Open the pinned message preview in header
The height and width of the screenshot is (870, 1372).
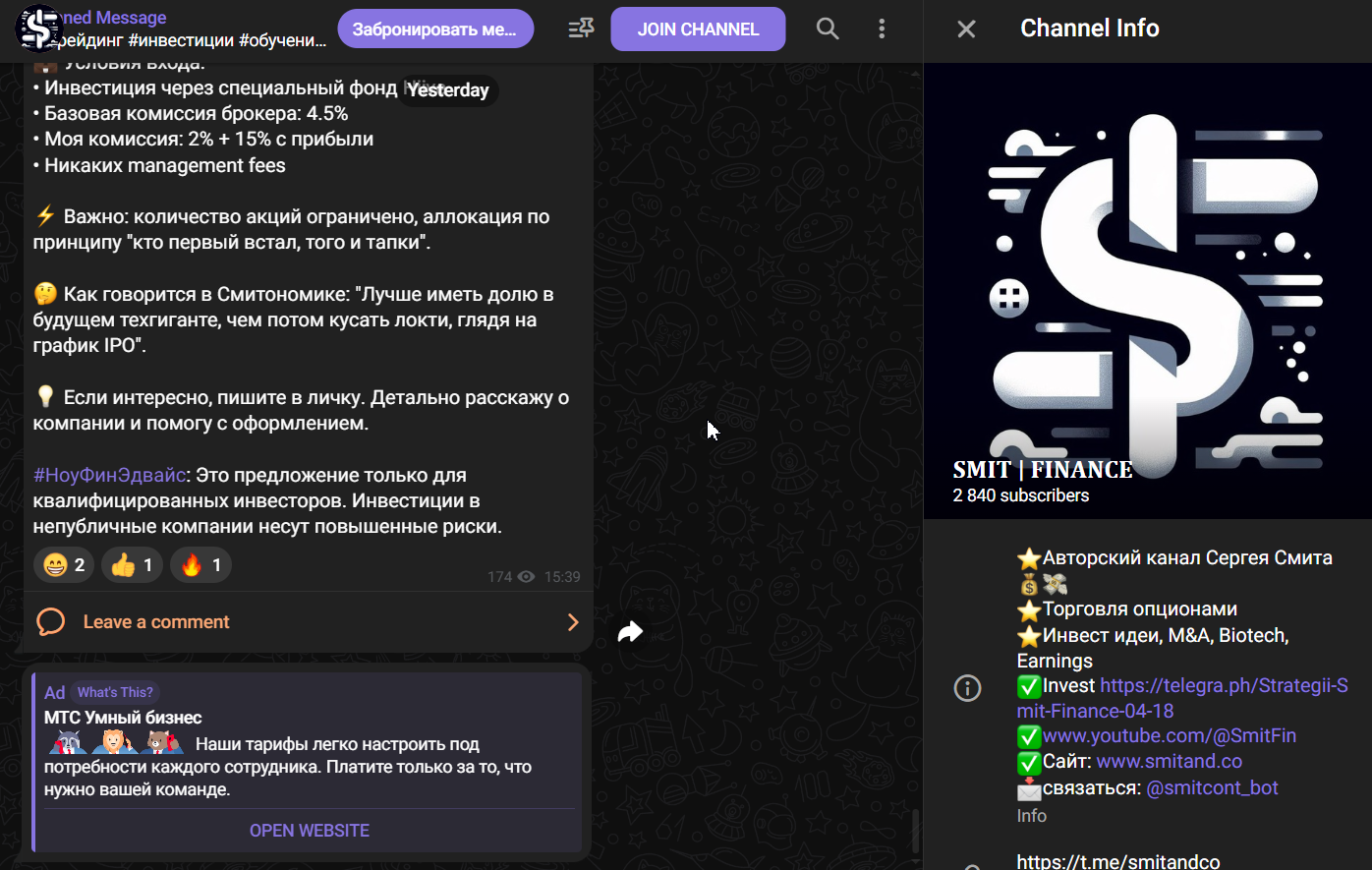[x=187, y=29]
